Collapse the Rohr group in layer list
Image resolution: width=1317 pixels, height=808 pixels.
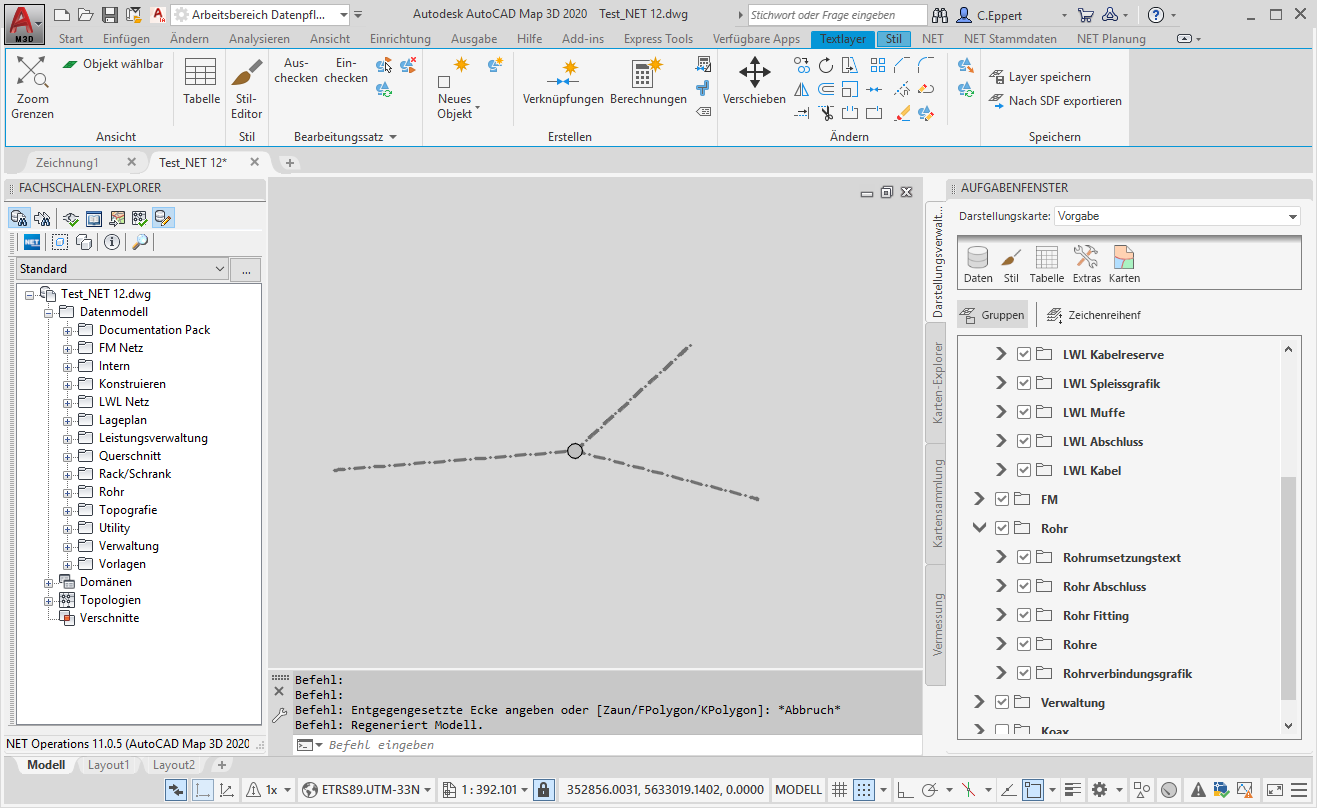980,528
